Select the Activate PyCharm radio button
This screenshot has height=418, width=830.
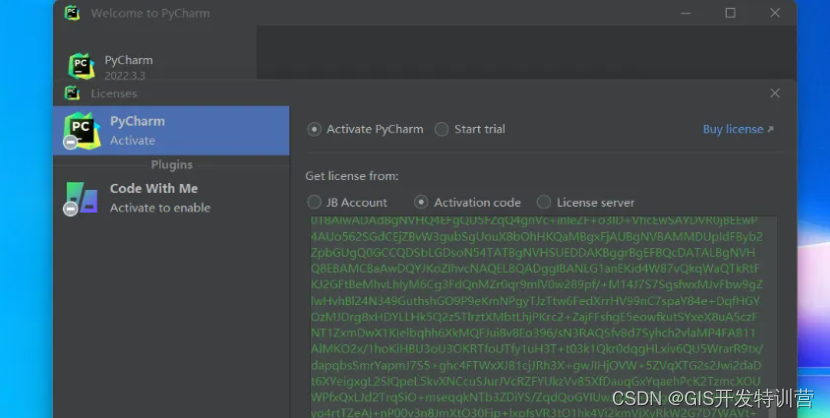(x=314, y=129)
